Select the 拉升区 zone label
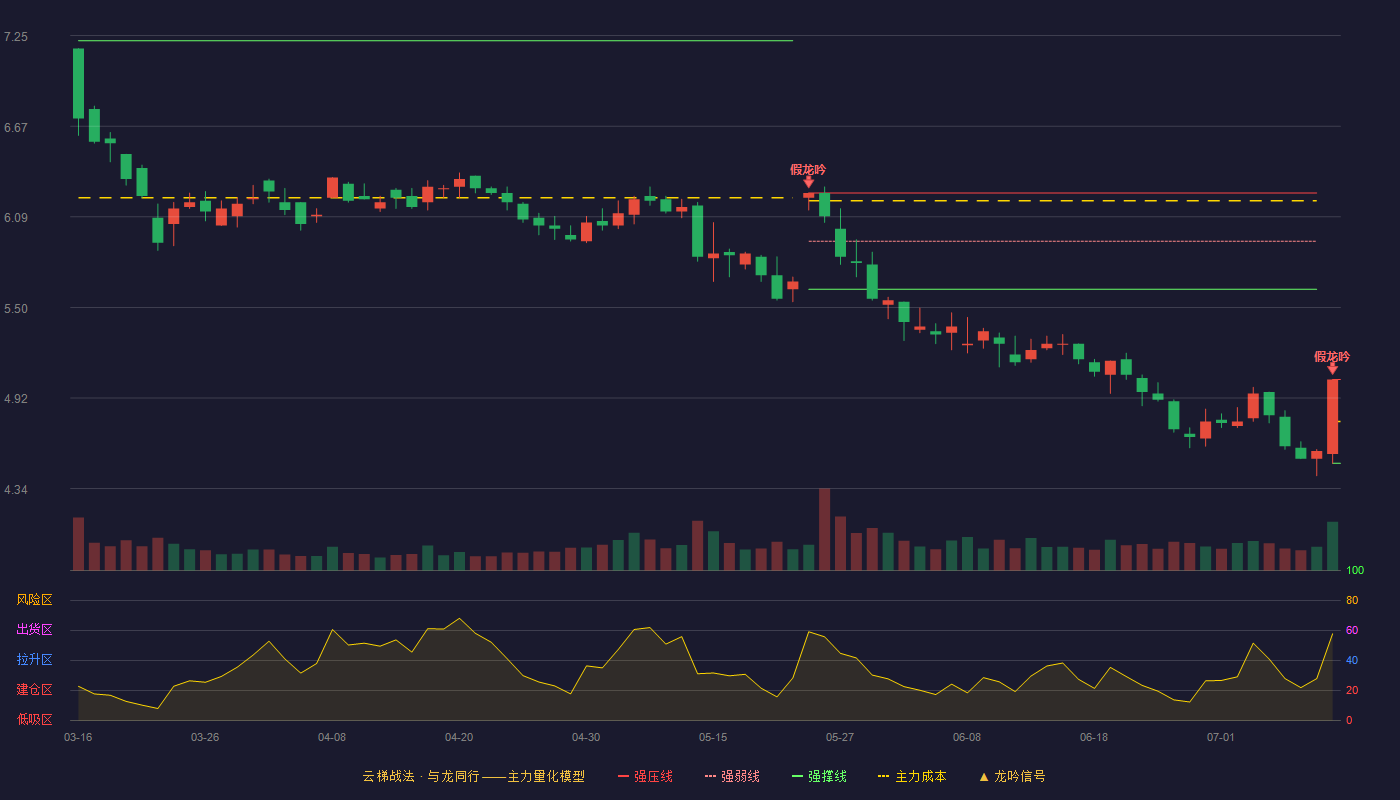Viewport: 1400px width, 800px height. [x=35, y=660]
